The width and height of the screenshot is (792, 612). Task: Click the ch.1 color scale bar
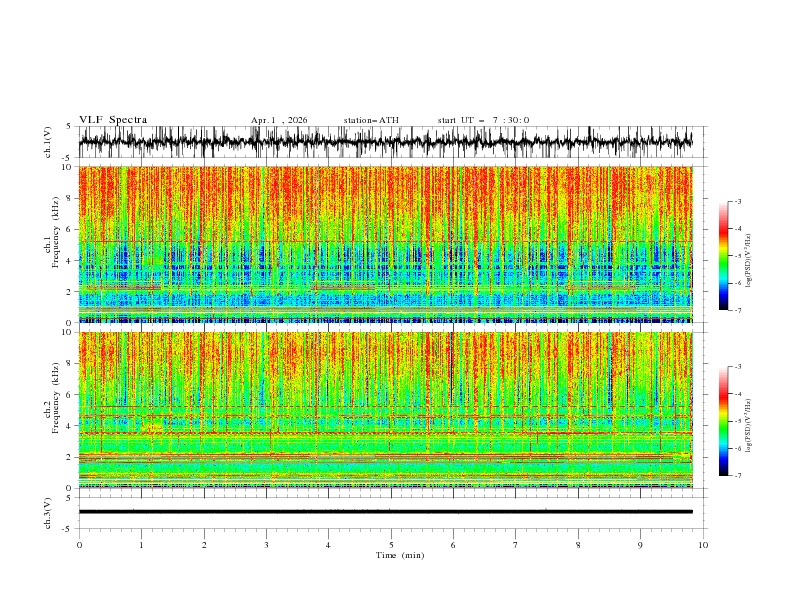click(x=723, y=256)
